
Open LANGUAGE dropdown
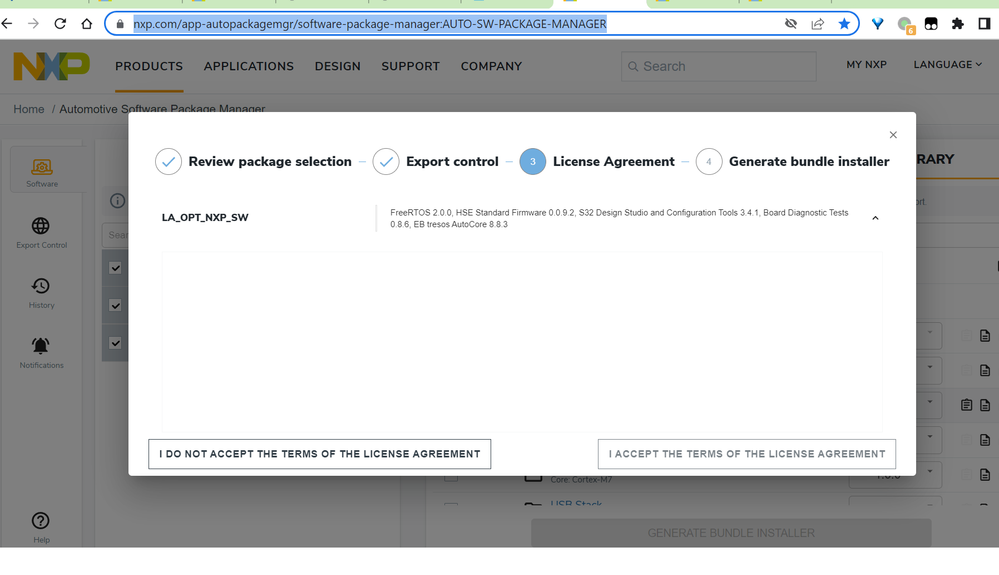click(948, 64)
